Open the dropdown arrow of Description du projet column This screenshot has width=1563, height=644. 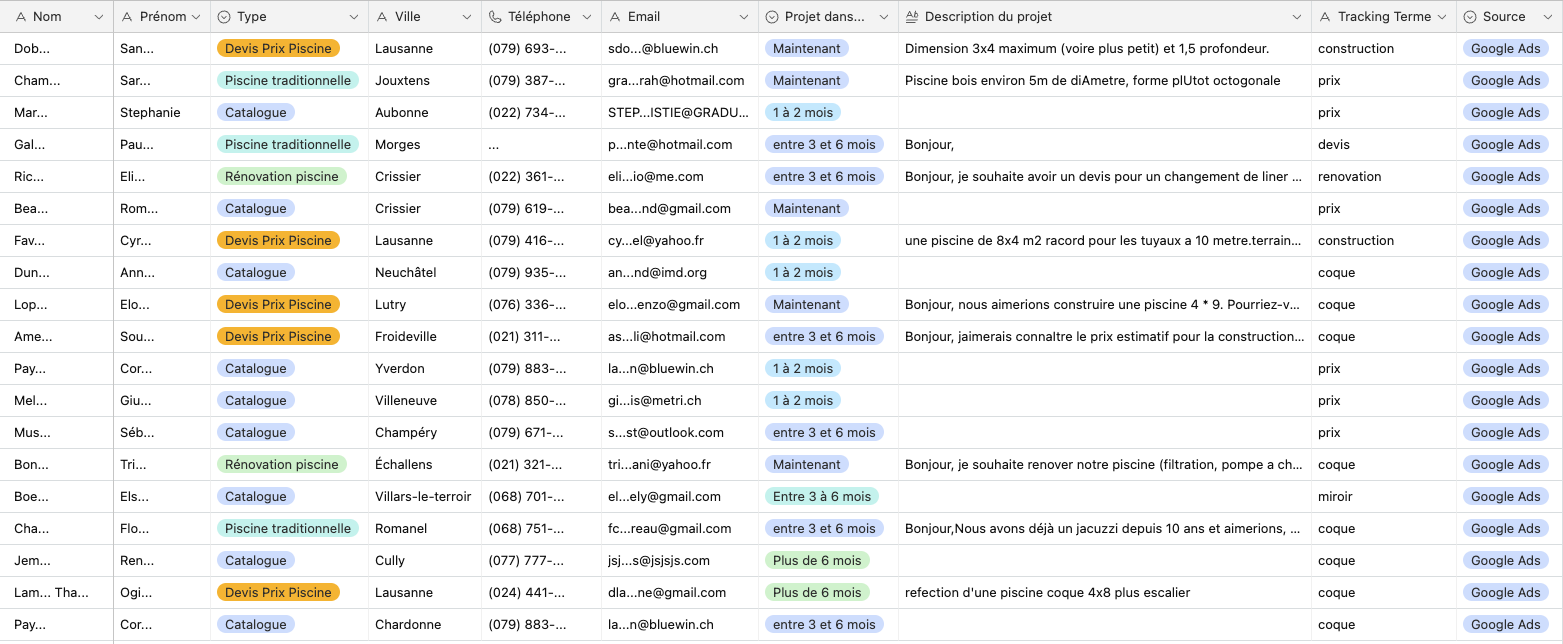pos(1297,17)
